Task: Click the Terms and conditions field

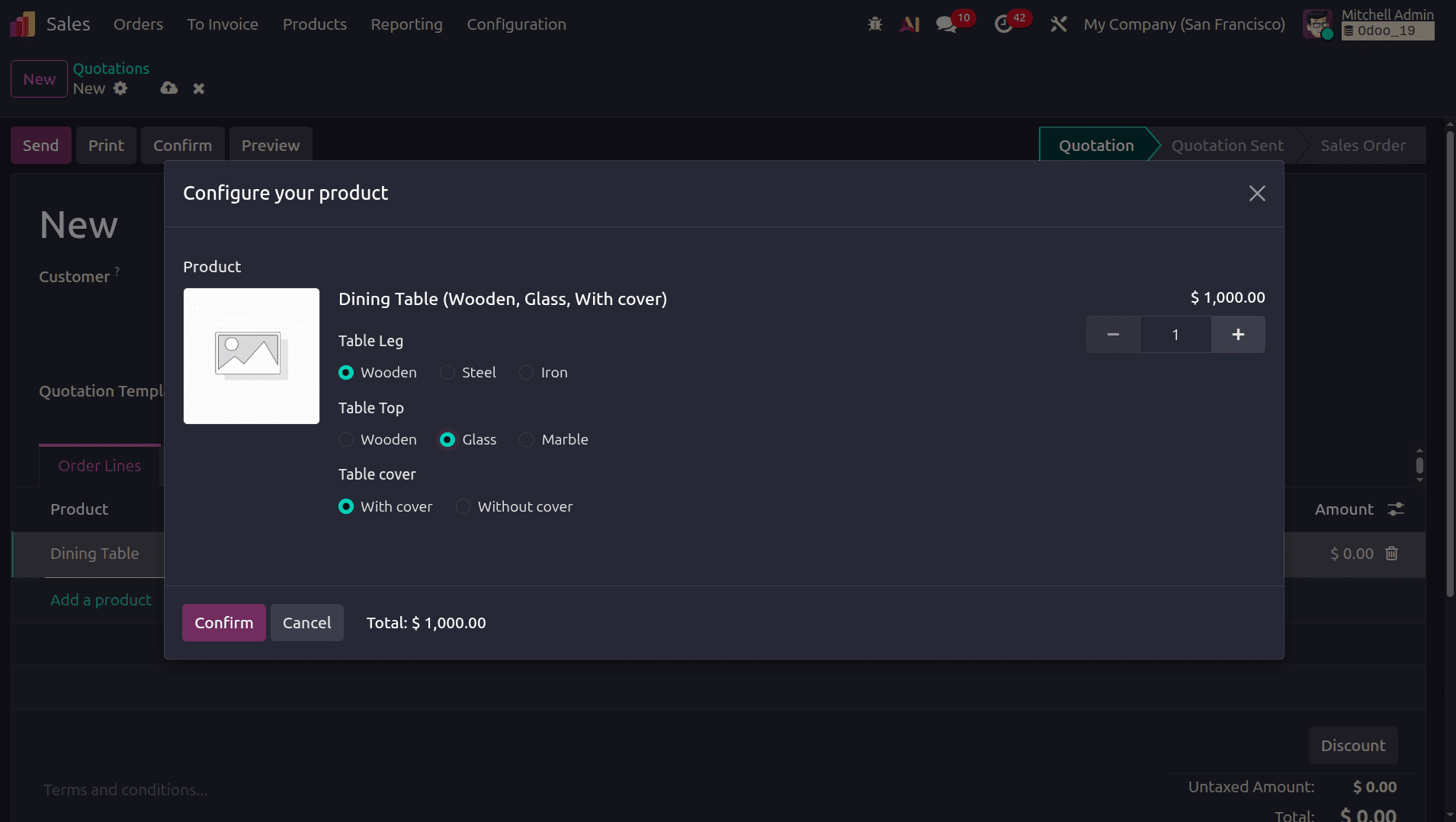Action: (126, 790)
